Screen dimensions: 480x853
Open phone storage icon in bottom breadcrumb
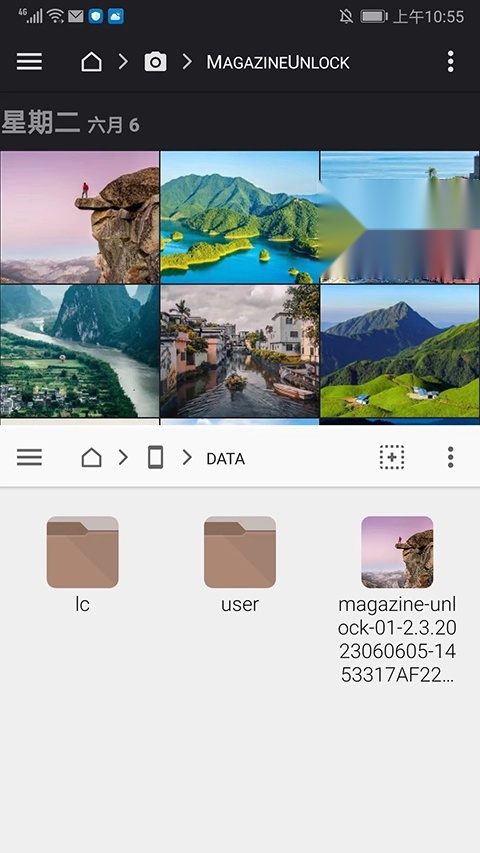(155, 458)
